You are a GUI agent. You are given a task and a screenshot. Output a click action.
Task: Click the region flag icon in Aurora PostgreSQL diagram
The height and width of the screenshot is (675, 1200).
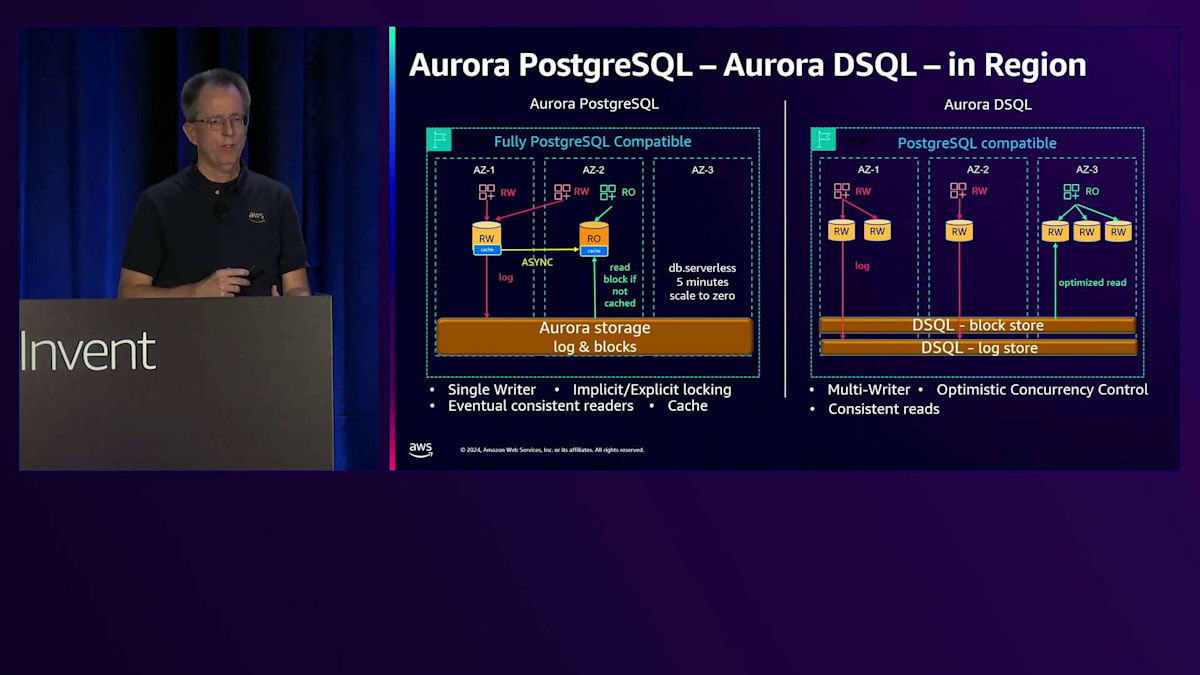coord(439,140)
